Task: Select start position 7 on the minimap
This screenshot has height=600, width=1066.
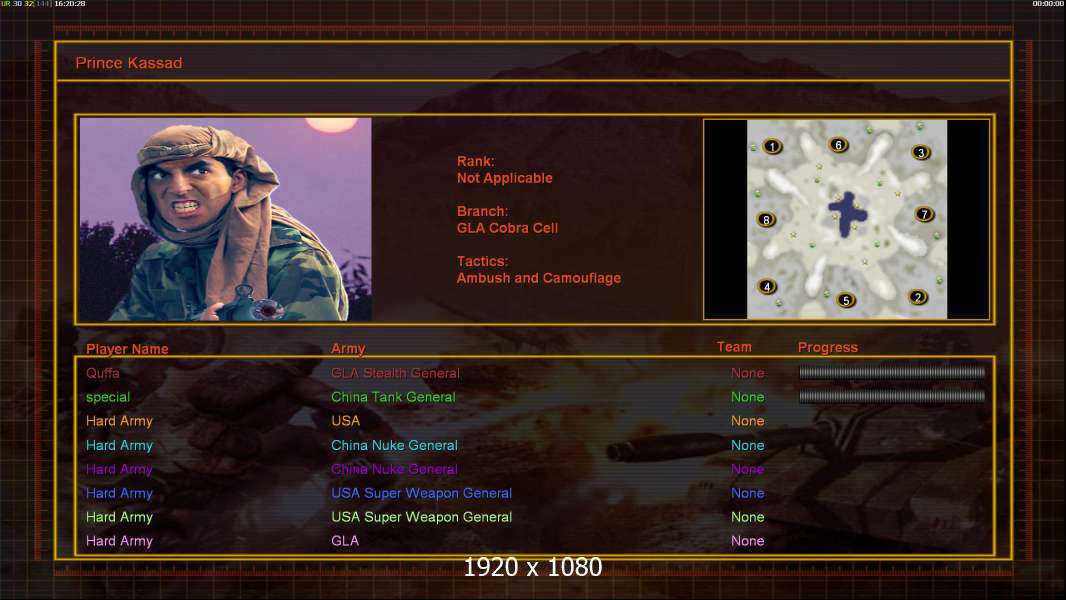Action: point(924,214)
